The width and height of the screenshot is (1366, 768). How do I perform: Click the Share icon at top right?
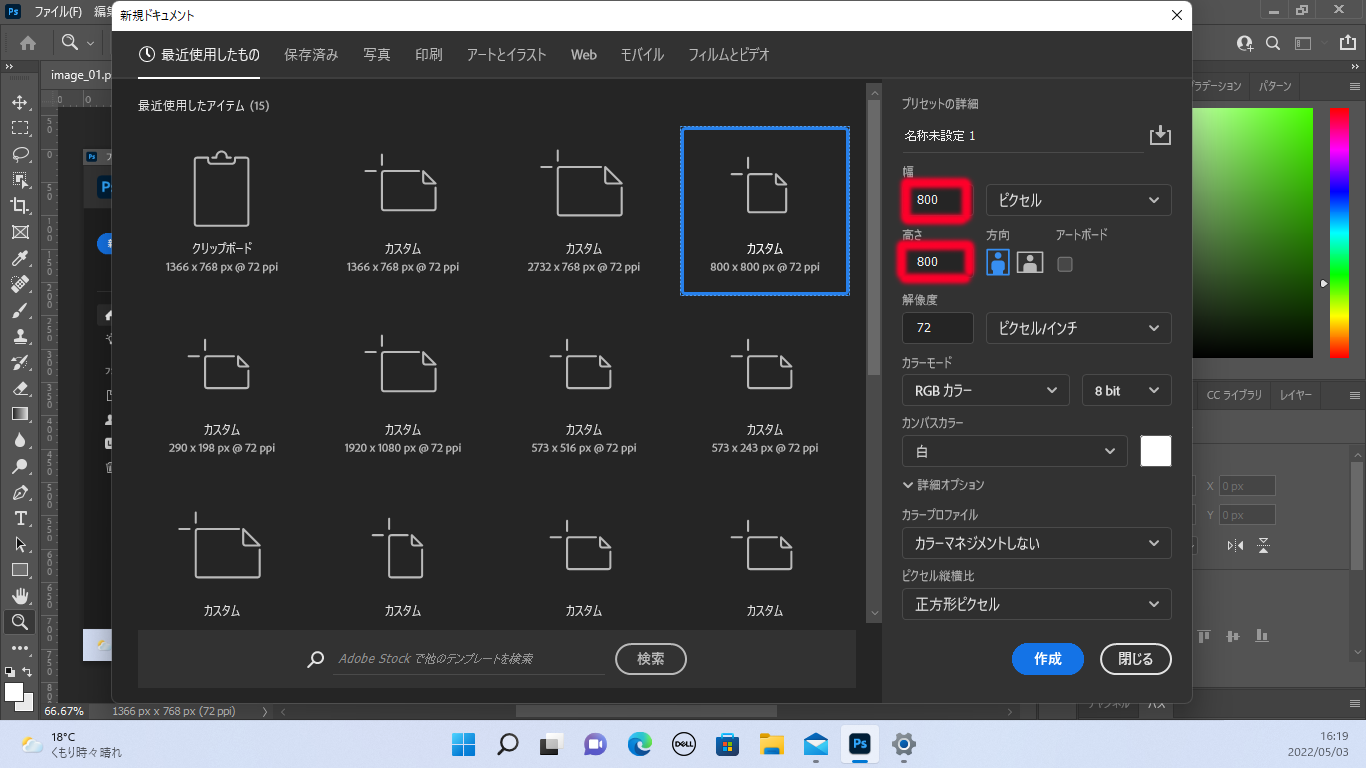(x=1346, y=43)
